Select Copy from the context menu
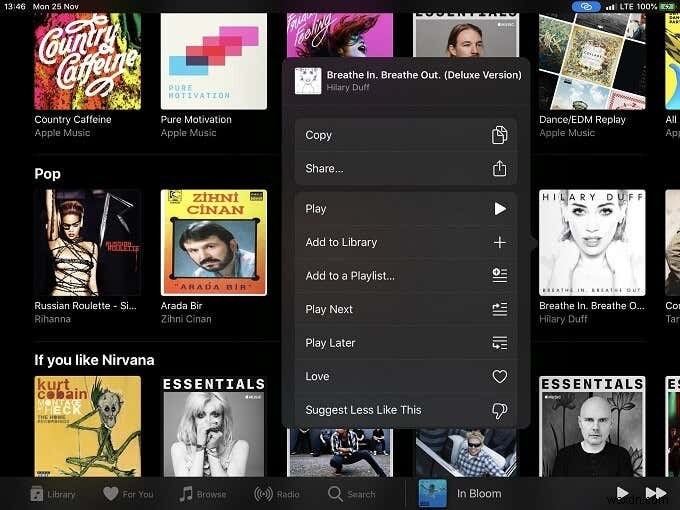680x510 pixels. coord(406,135)
